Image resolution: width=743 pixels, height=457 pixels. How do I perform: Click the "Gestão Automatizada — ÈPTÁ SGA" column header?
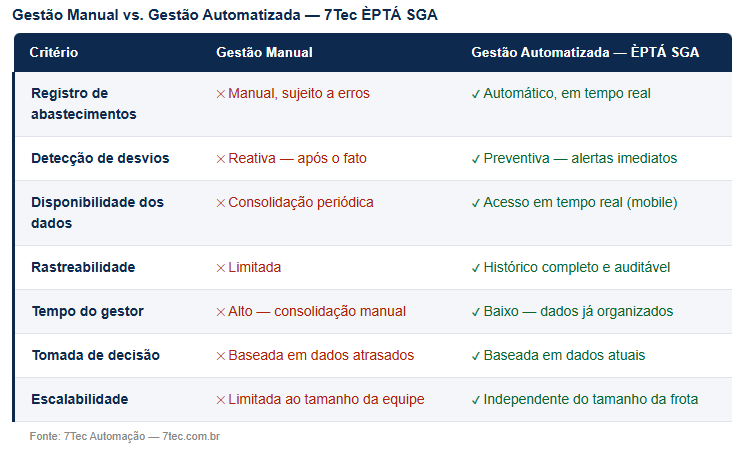click(x=585, y=52)
